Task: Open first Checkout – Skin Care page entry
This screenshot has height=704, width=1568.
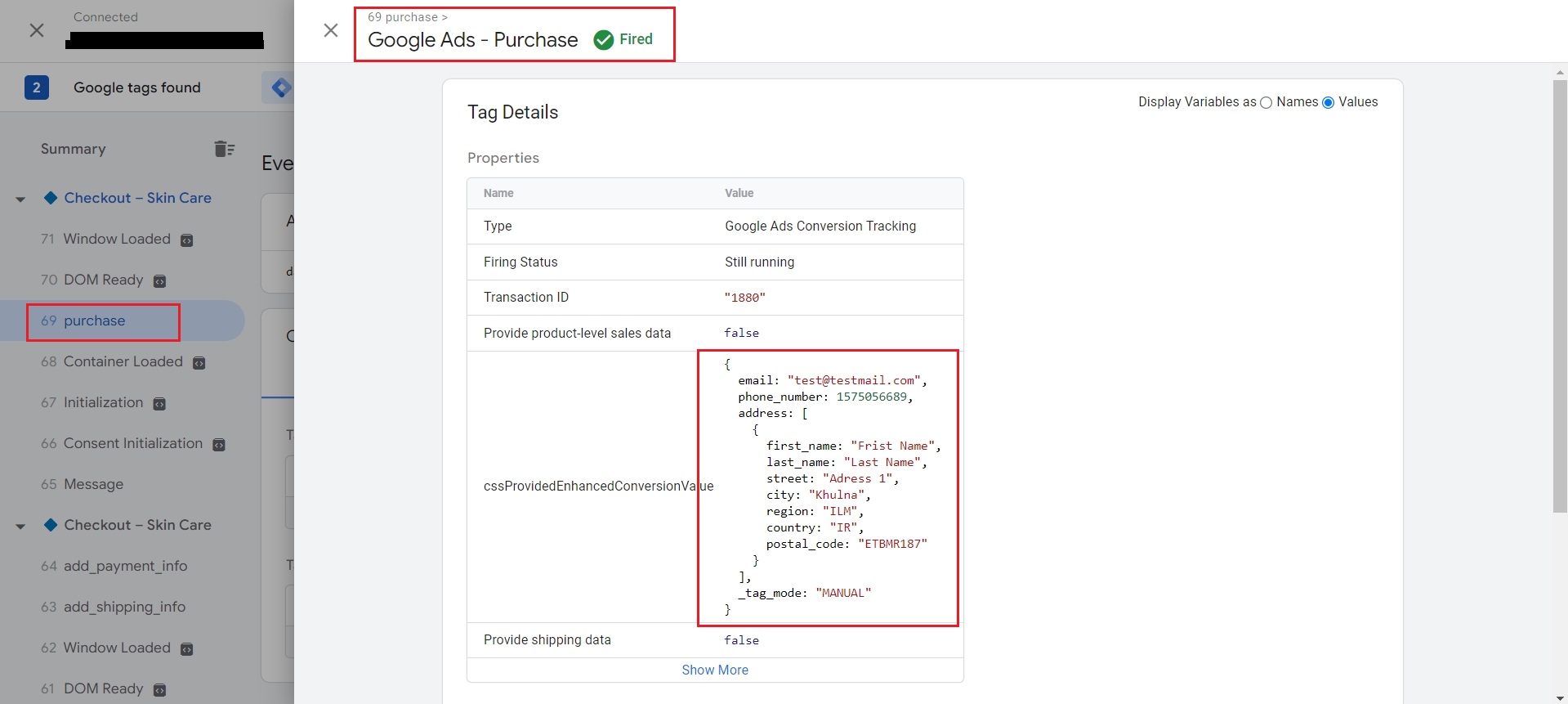Action: point(138,198)
